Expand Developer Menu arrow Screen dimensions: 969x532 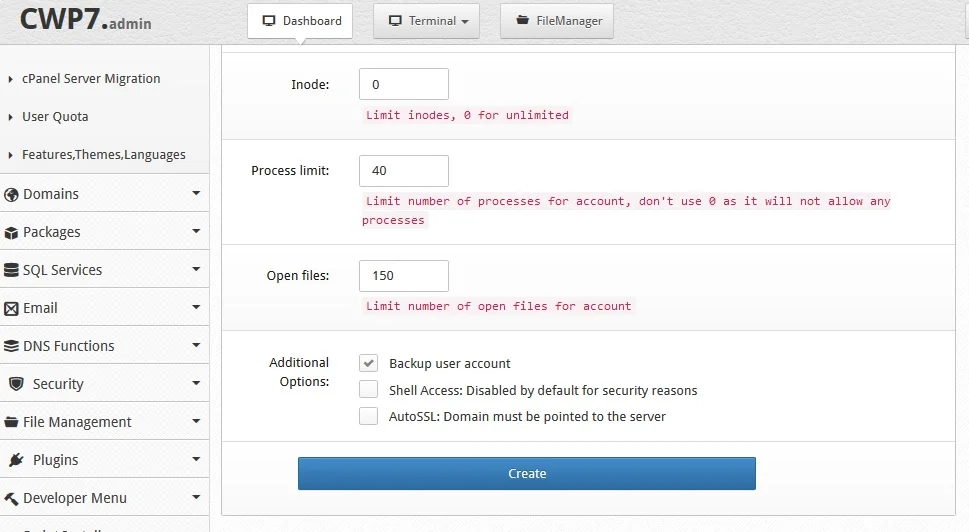[196, 497]
